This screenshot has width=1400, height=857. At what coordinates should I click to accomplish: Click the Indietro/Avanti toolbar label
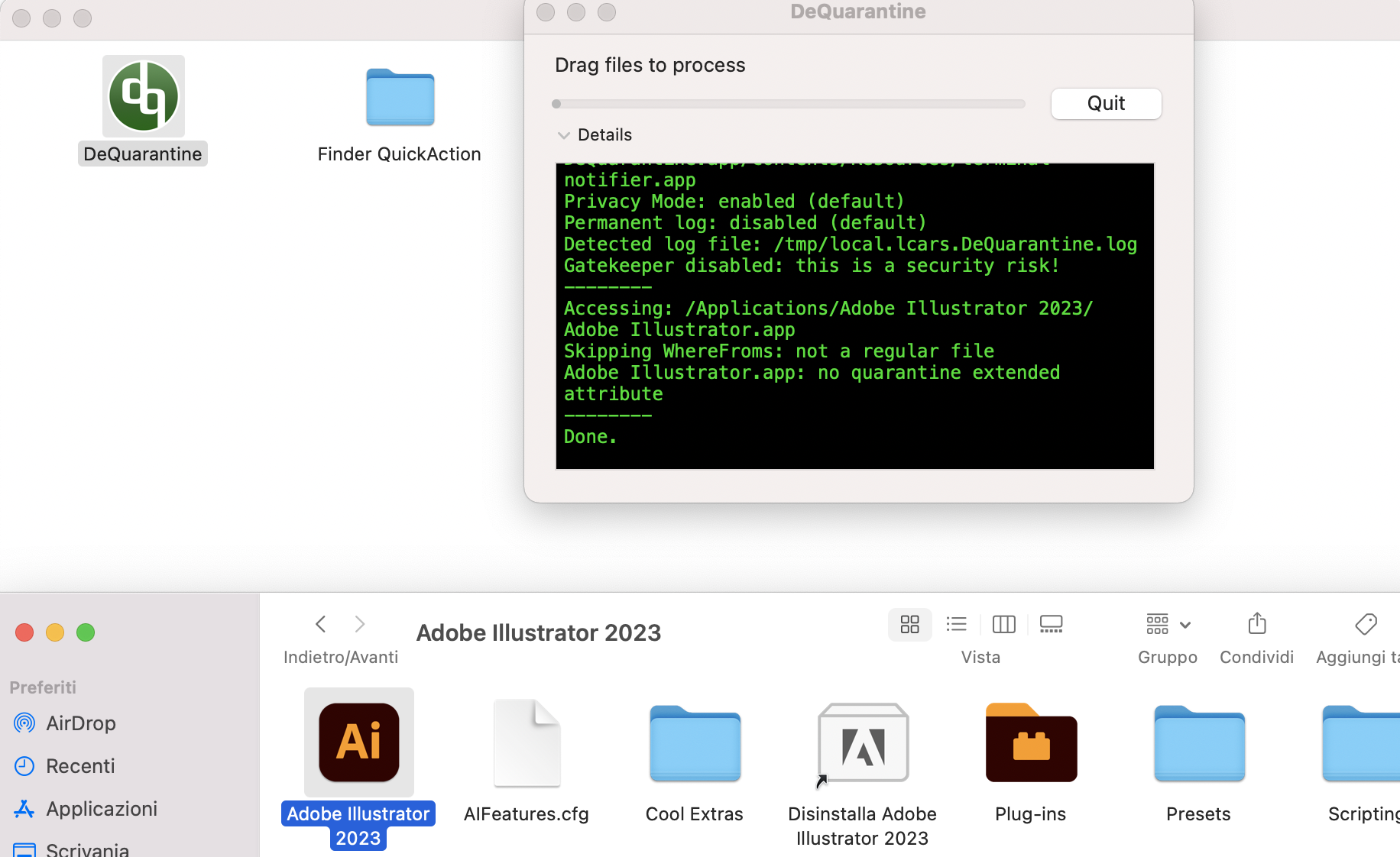pyautogui.click(x=341, y=657)
